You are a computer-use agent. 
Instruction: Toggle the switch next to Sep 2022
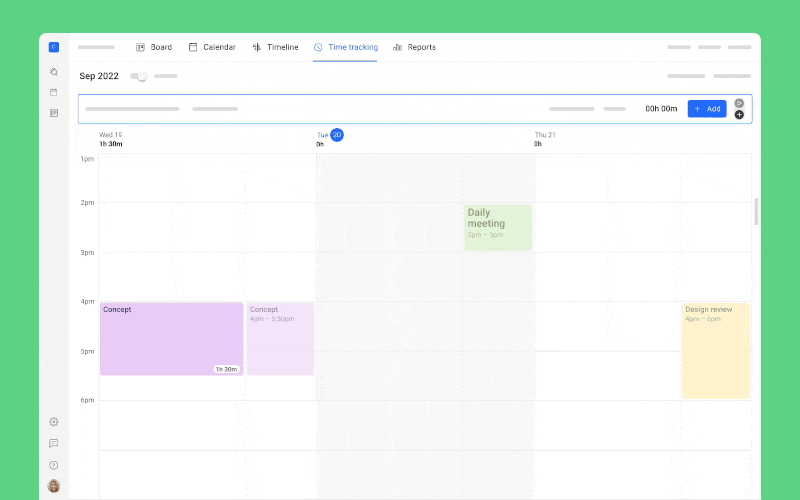tap(138, 76)
